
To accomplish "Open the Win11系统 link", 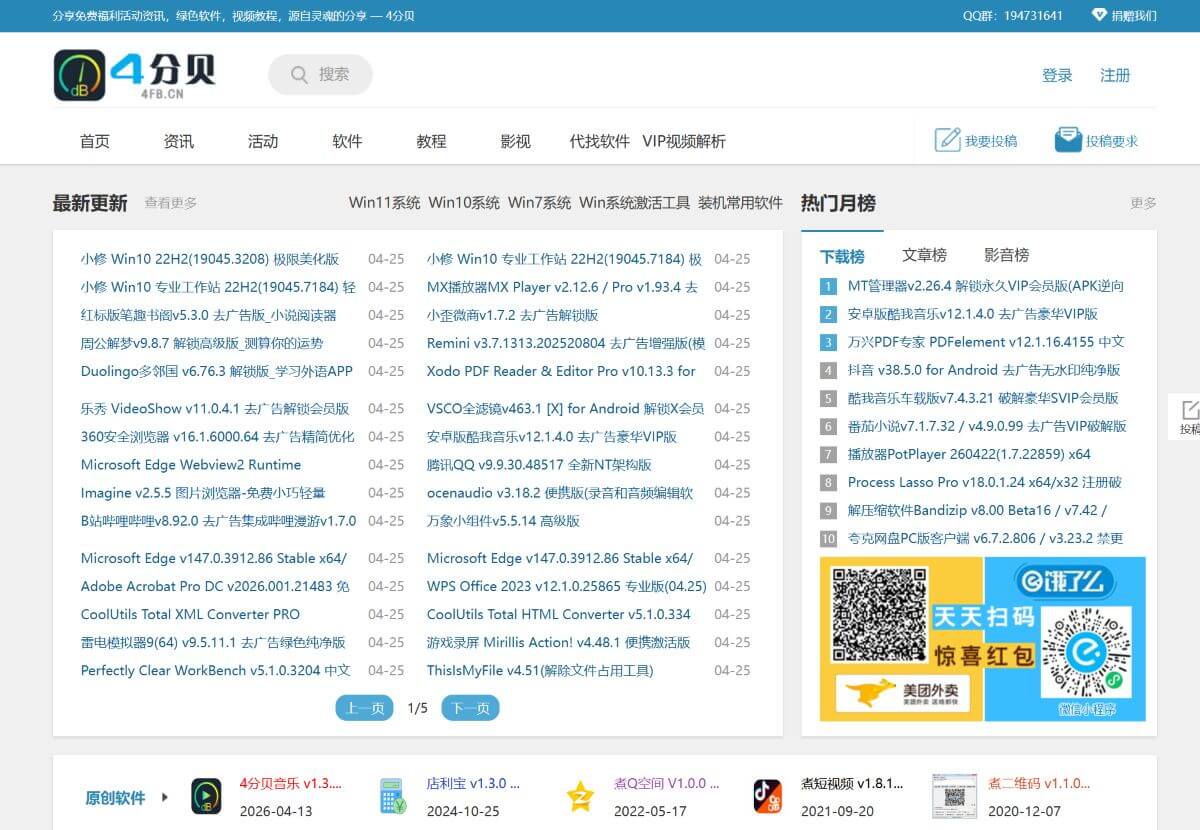I will pyautogui.click(x=385, y=202).
